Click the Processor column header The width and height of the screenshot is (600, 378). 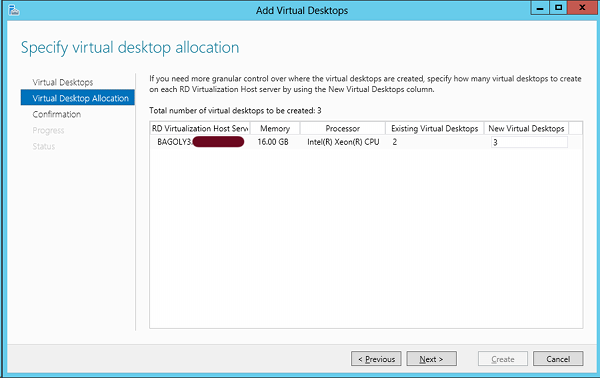point(342,129)
